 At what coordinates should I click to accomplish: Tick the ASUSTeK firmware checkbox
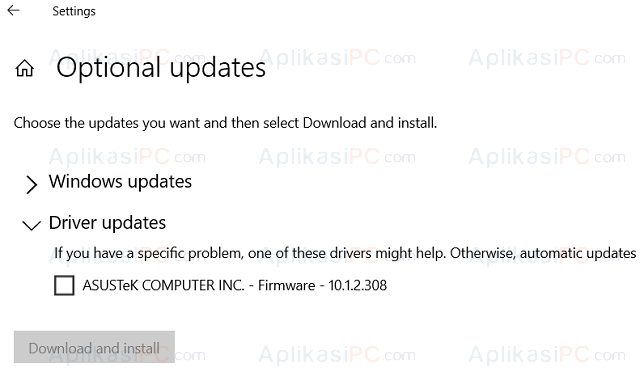(x=64, y=285)
